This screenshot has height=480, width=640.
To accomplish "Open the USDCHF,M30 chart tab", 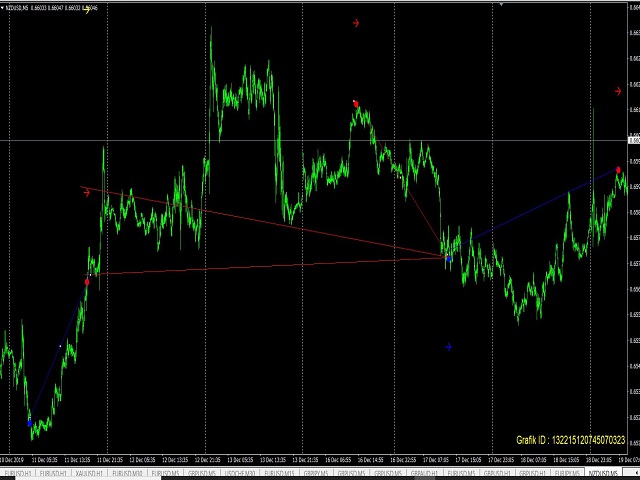I will (x=240, y=473).
